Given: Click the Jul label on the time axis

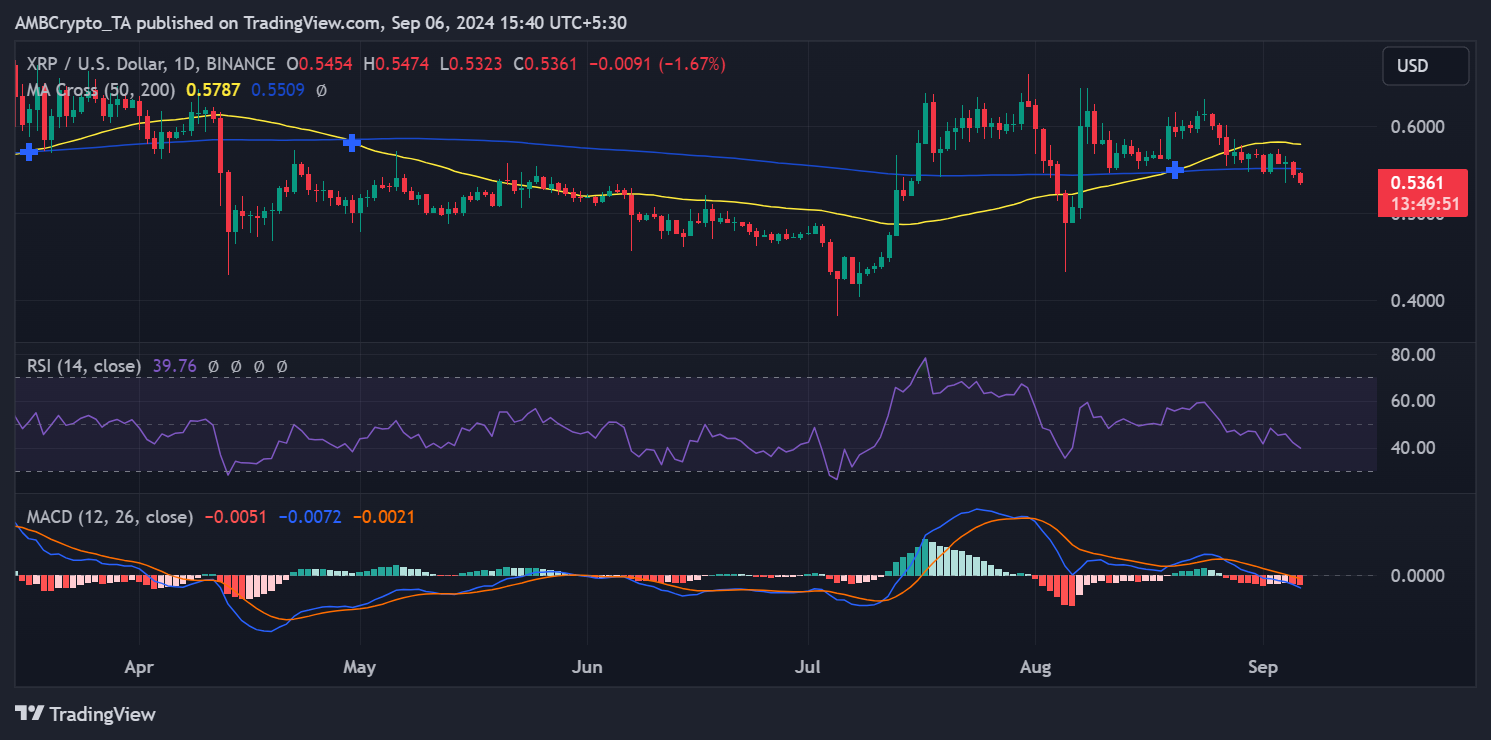Looking at the screenshot, I should (x=810, y=666).
